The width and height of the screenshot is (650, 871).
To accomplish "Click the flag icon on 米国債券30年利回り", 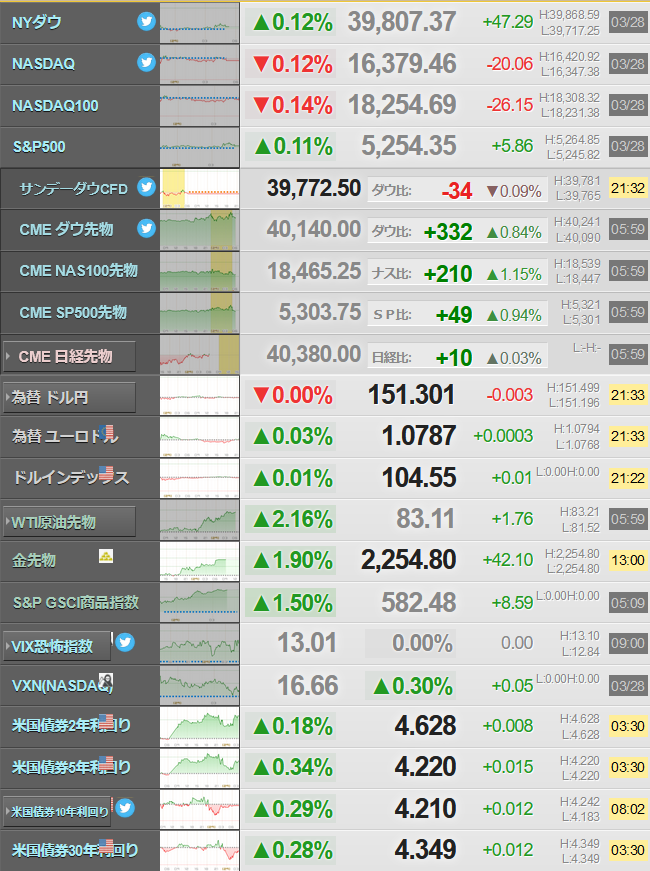I will (106, 846).
